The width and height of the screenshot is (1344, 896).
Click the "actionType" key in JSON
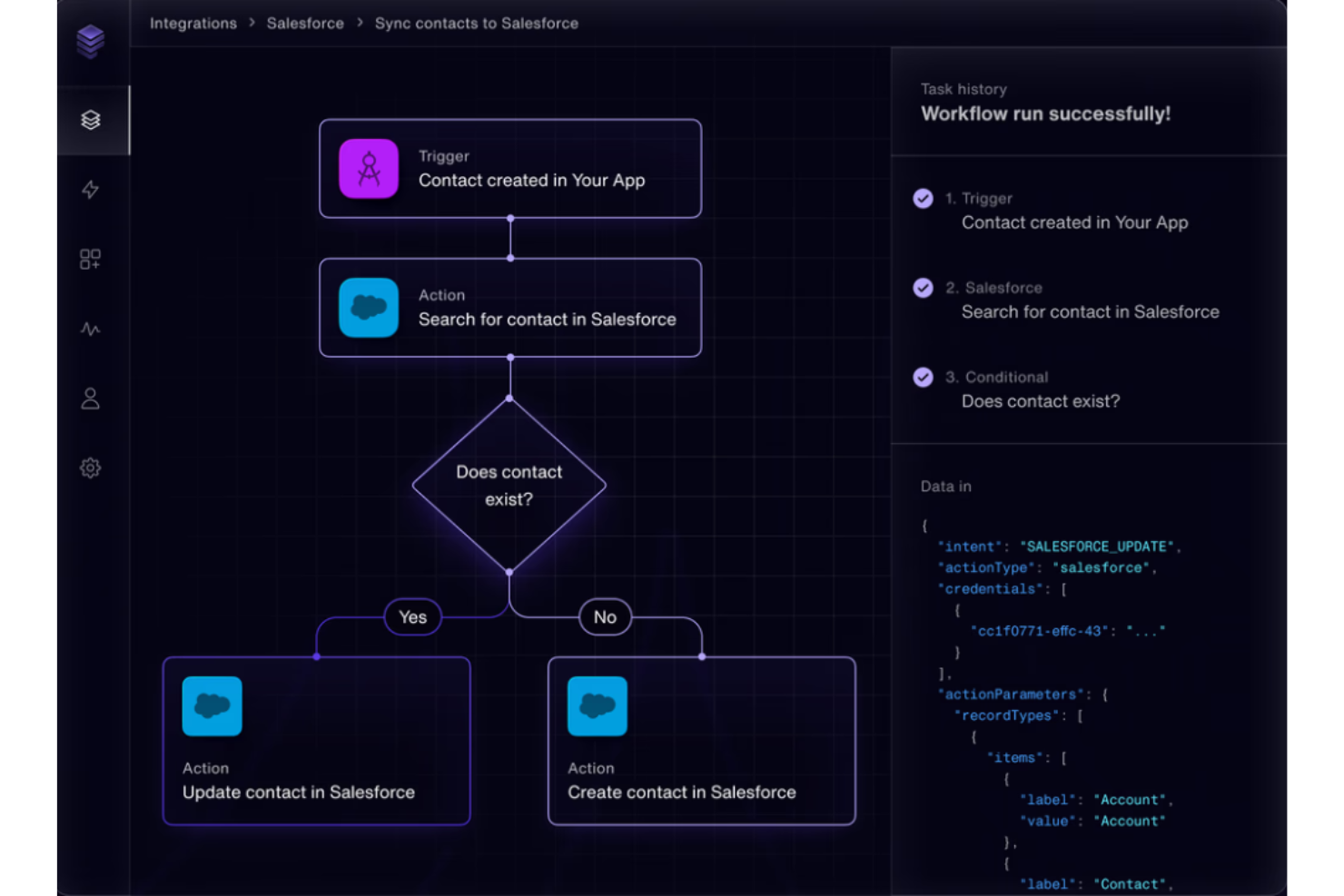point(986,568)
